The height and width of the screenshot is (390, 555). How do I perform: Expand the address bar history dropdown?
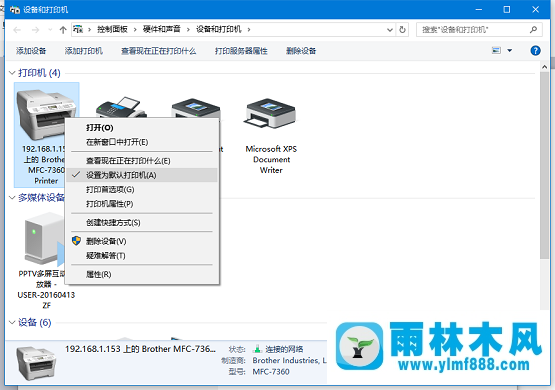point(390,30)
